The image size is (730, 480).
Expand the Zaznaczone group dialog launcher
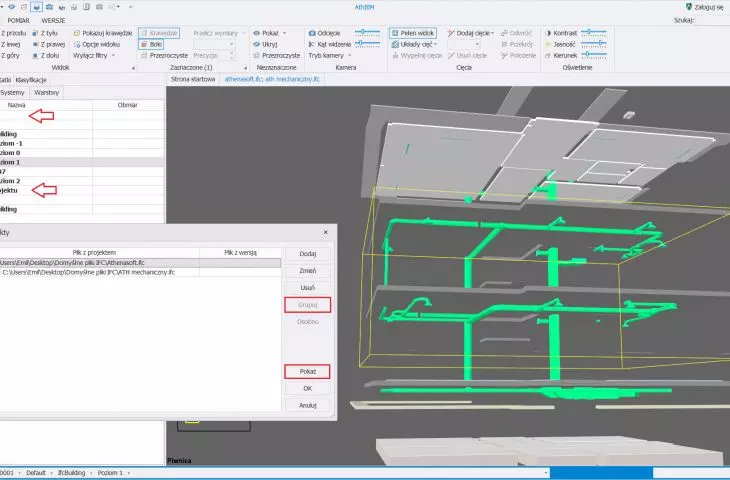(x=245, y=68)
